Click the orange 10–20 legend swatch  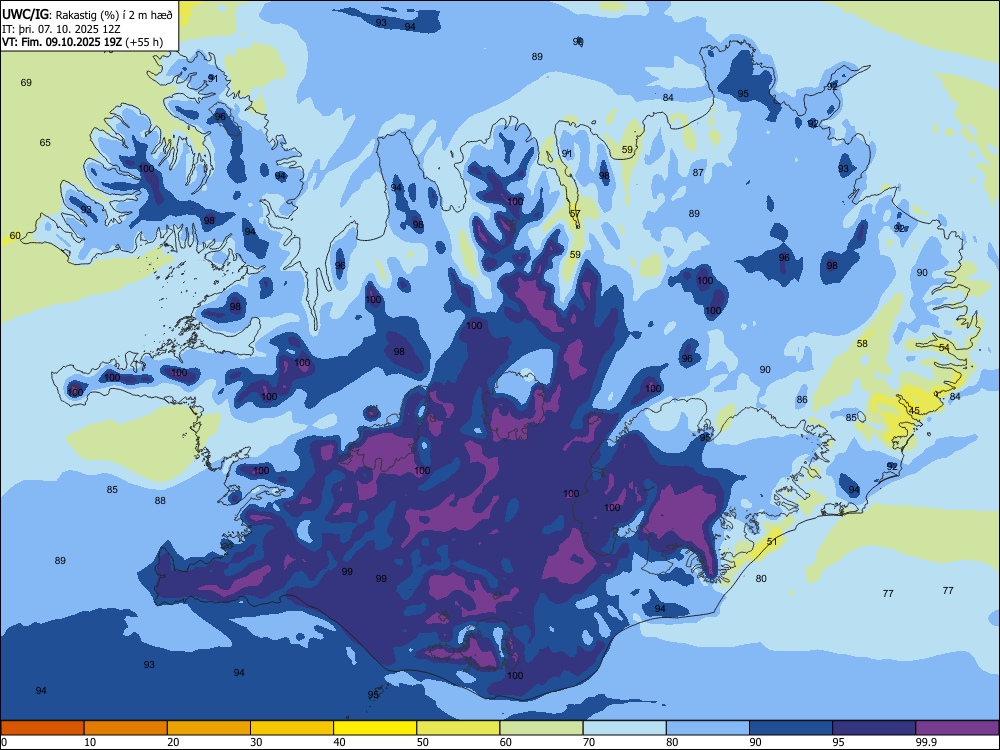[126, 728]
